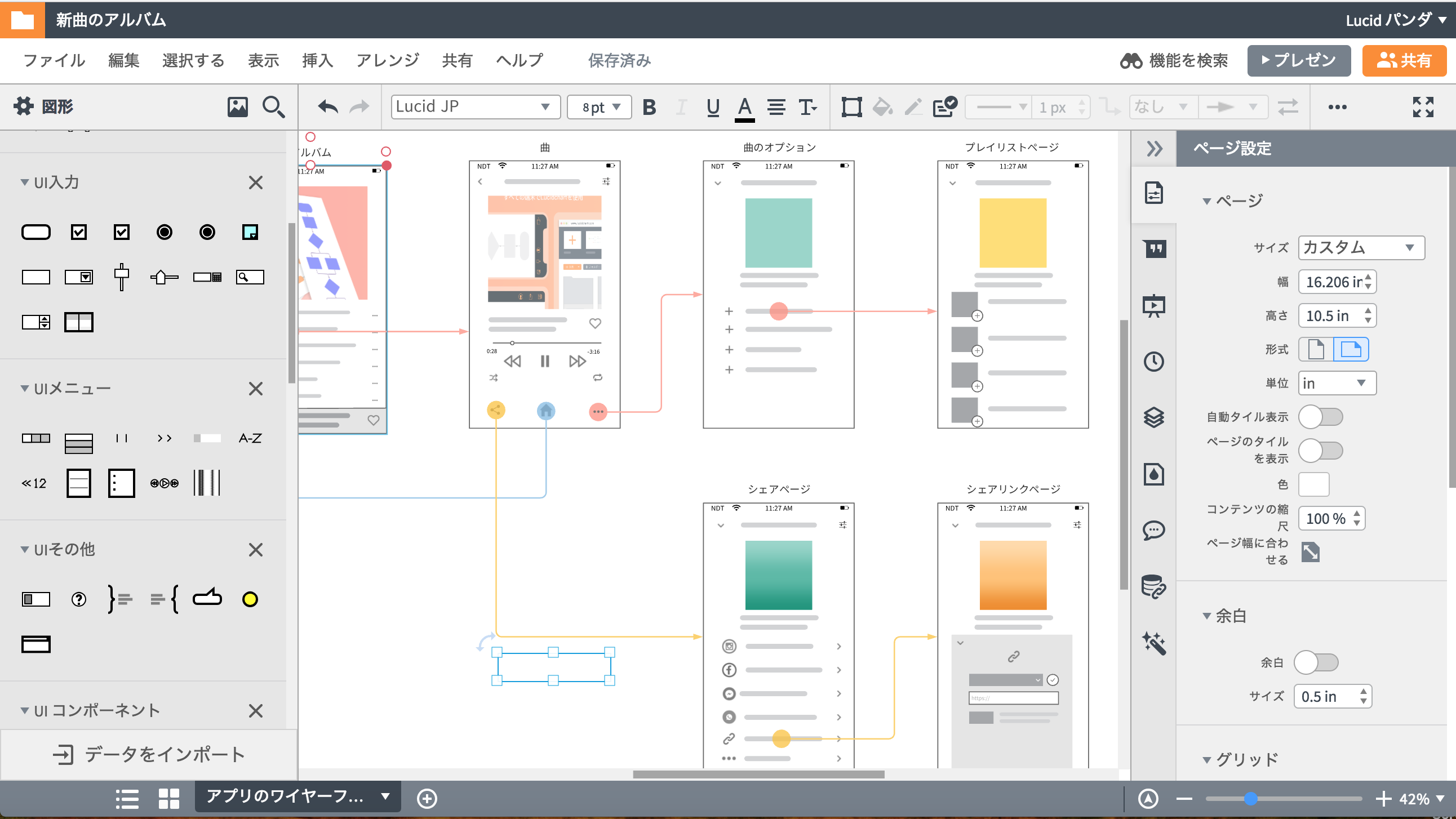Viewport: 1456px width, 819px height.
Task: Open revision history clock icon
Action: tap(1153, 361)
